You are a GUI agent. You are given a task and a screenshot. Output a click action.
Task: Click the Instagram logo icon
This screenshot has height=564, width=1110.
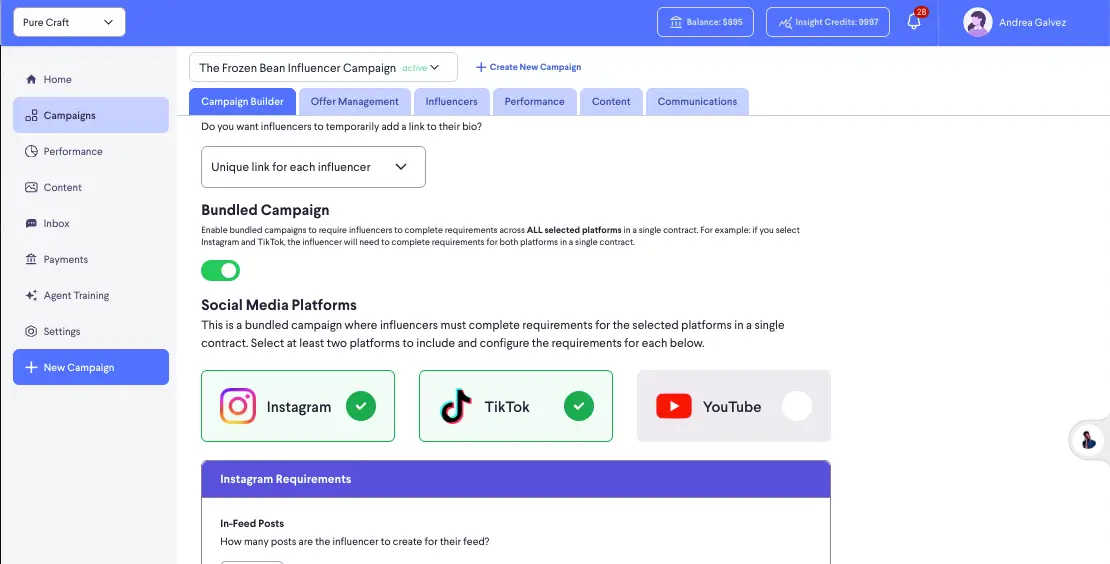(238, 406)
